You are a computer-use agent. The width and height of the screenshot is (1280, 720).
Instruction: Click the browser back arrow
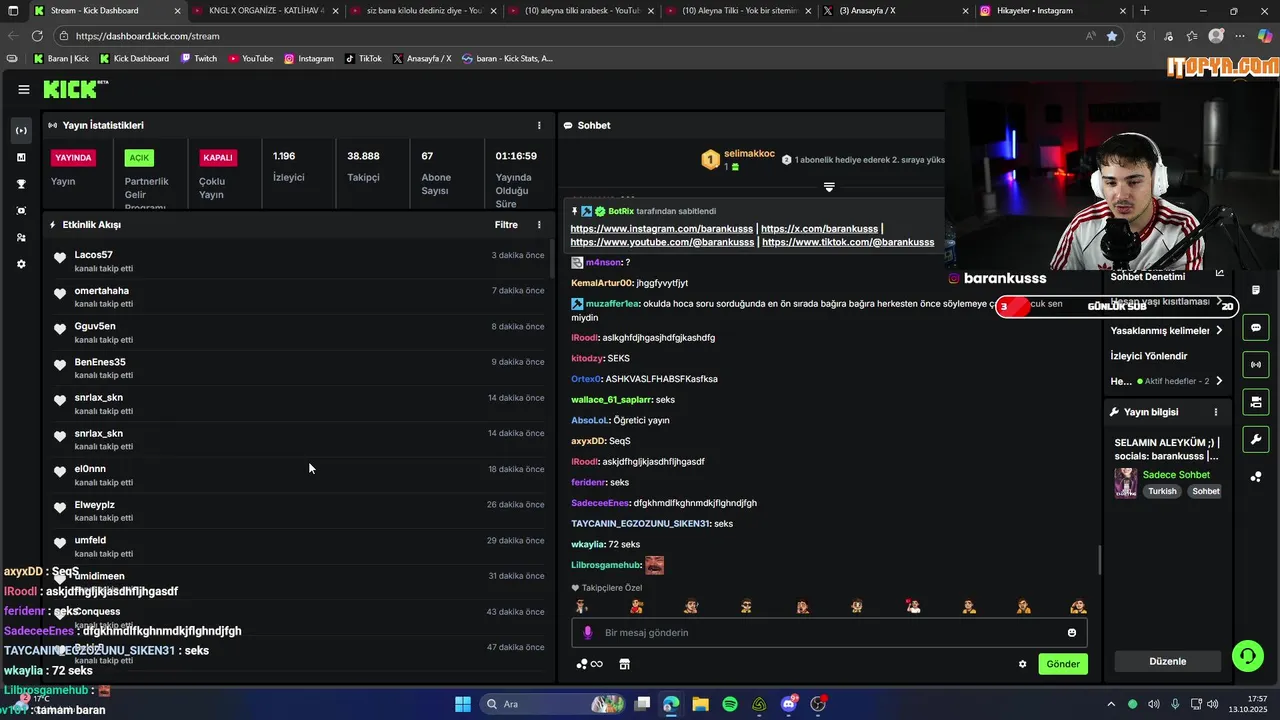[12, 36]
